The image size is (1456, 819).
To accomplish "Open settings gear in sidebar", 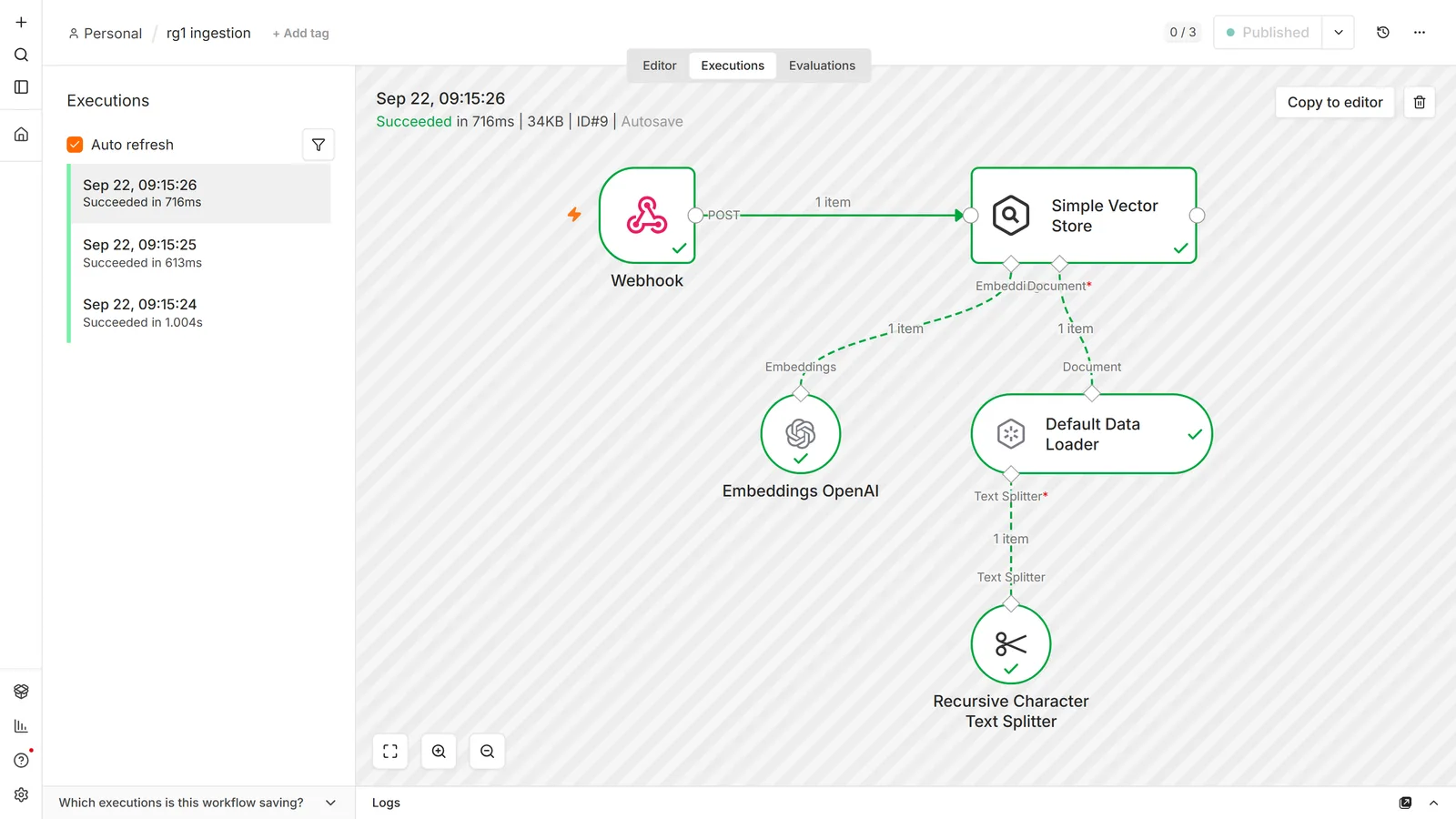I will tap(21, 794).
